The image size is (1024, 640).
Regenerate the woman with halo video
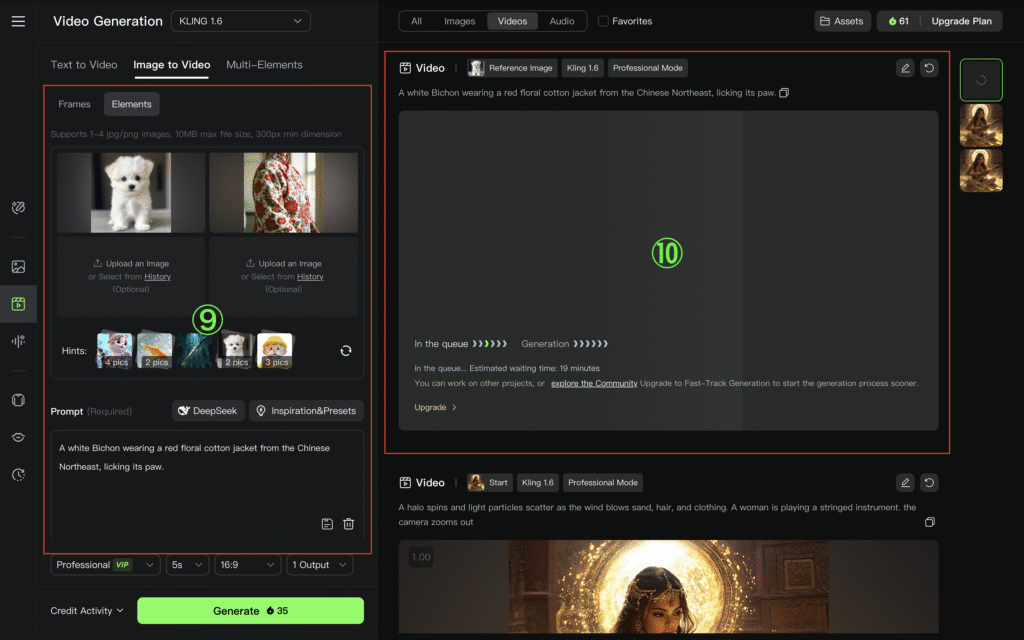click(x=929, y=483)
